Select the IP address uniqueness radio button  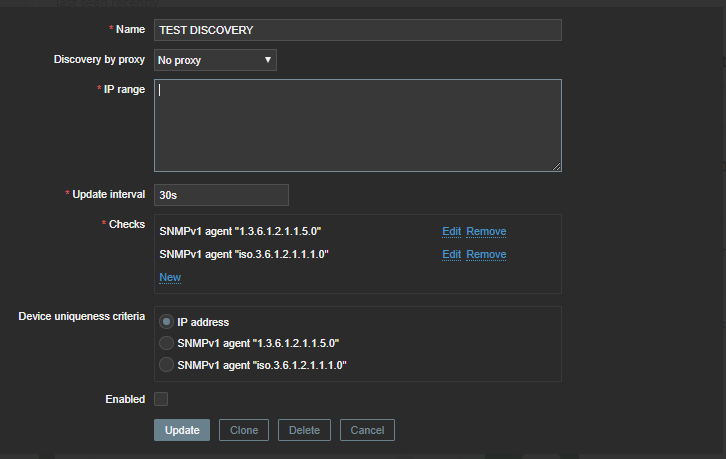coord(167,322)
